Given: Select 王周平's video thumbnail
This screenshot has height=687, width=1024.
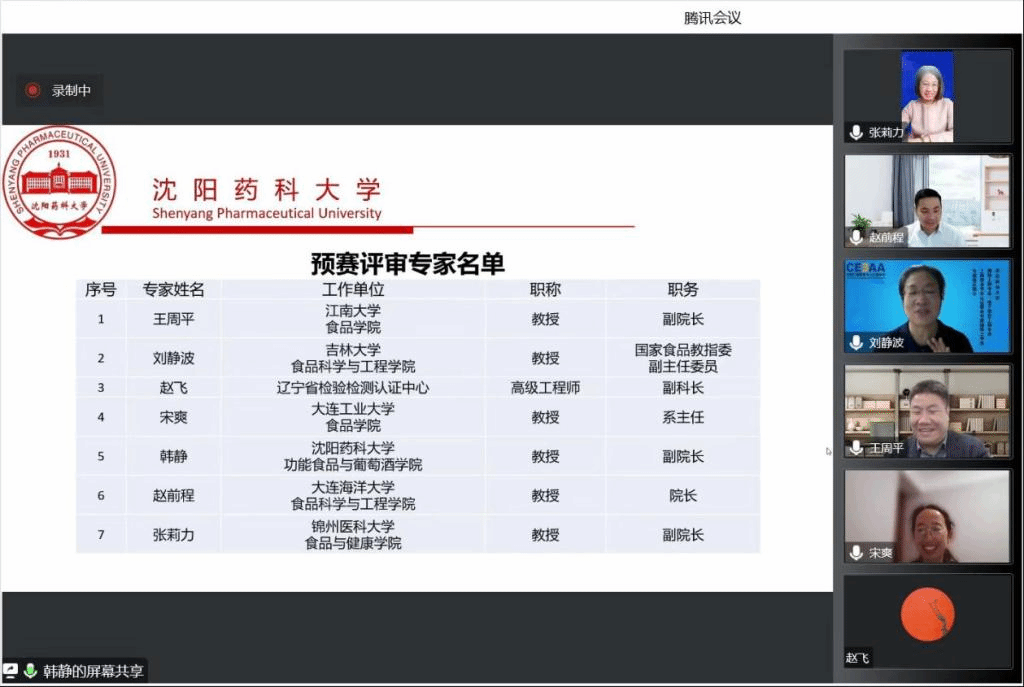Looking at the screenshot, I should click(927, 411).
